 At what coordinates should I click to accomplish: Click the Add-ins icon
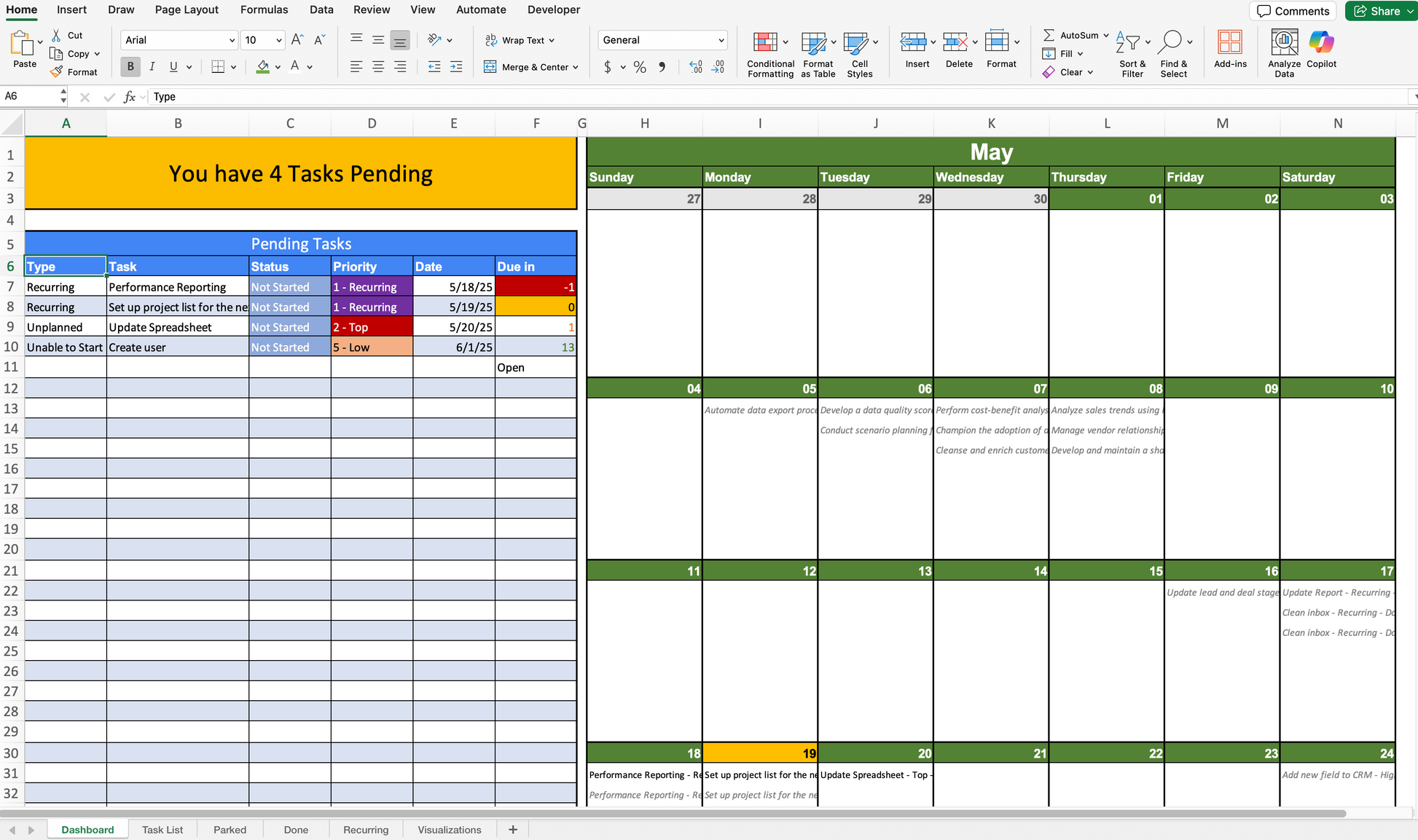pos(1230,43)
